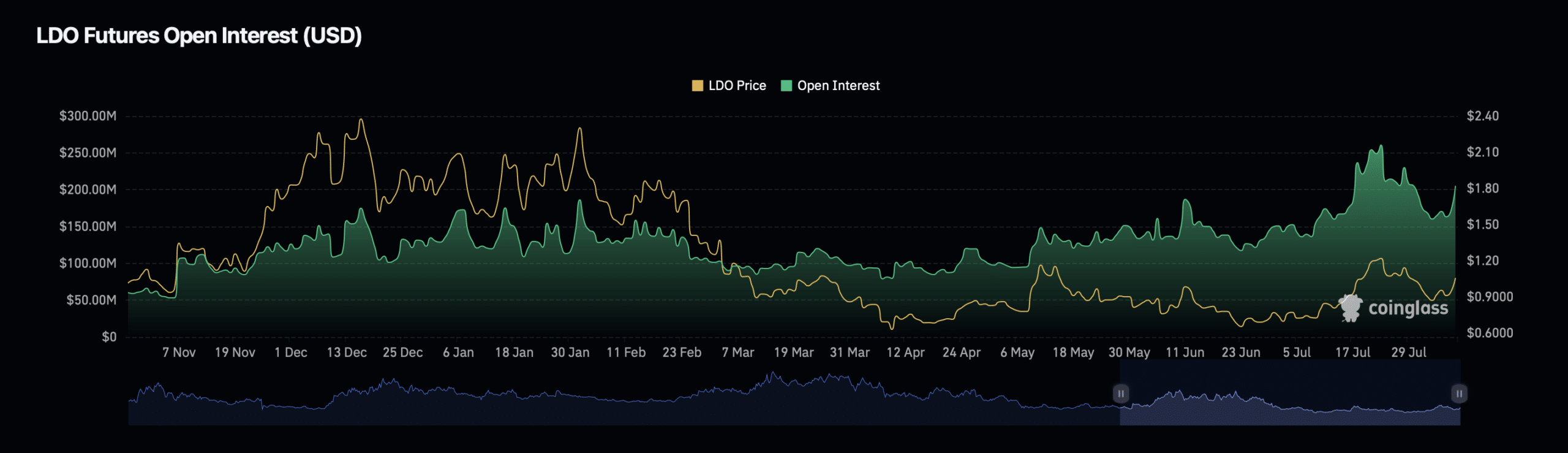Select the 7 Mar axis date
The width and height of the screenshot is (1568, 453).
737,352
